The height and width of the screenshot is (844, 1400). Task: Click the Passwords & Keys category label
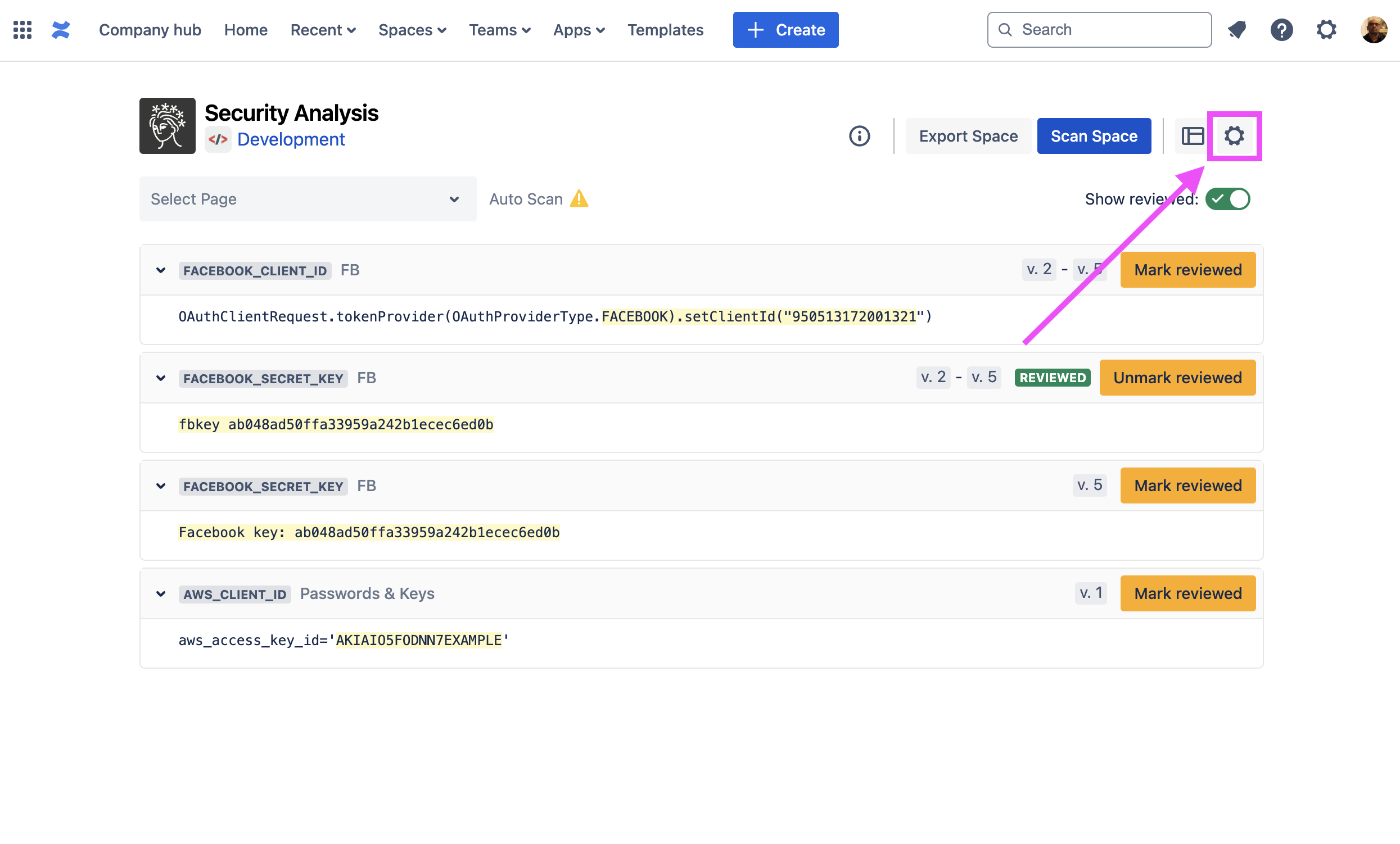click(x=367, y=593)
